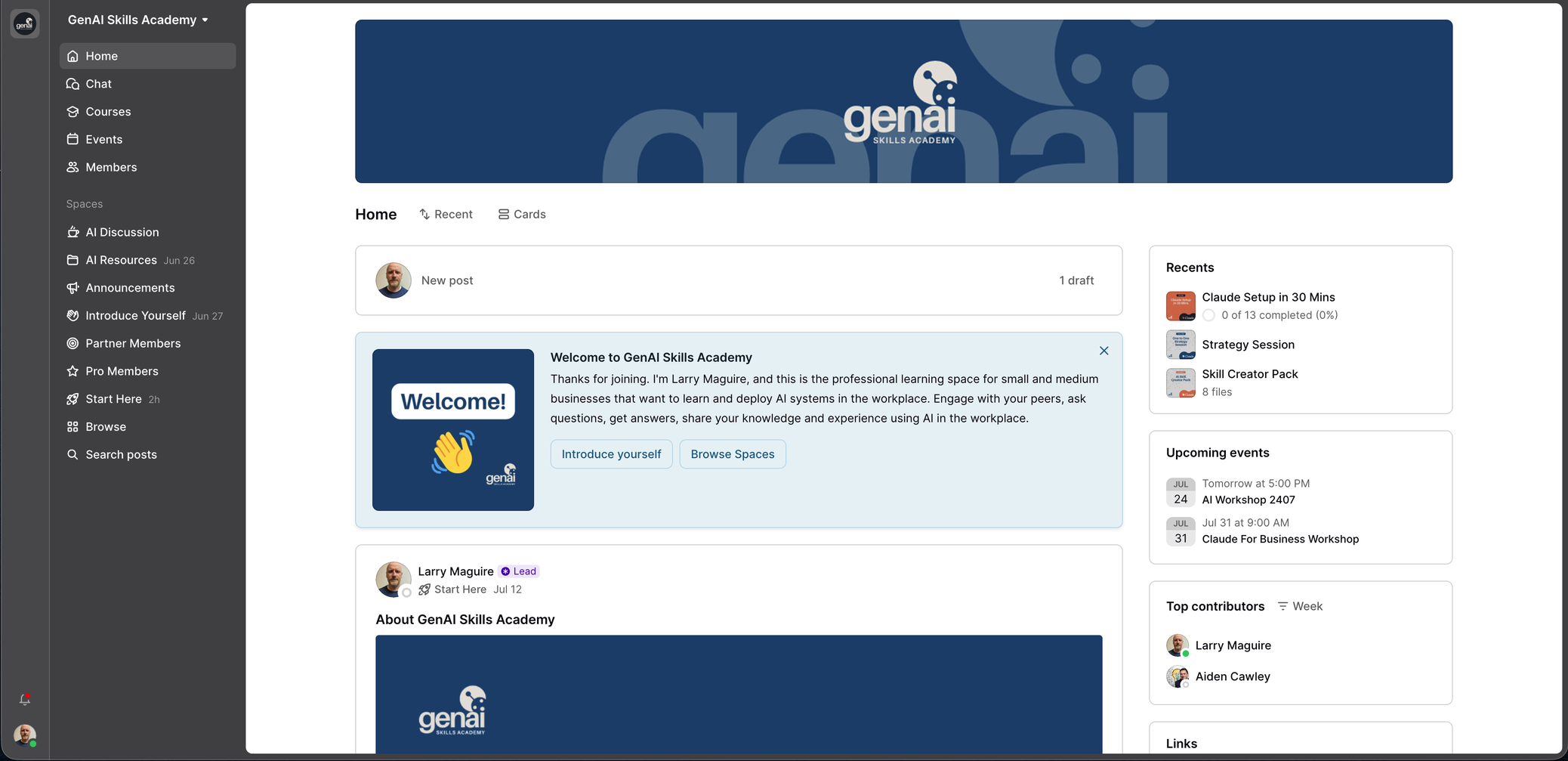Click the Announcements megaphone icon

(73, 288)
